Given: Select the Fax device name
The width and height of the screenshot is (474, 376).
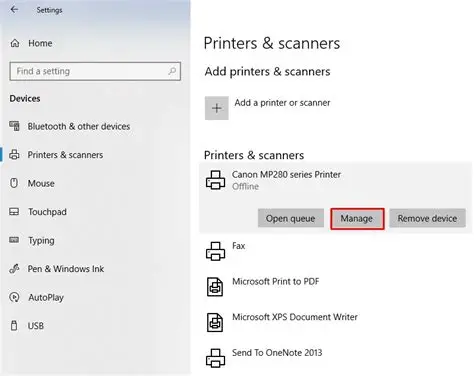Looking at the screenshot, I should 239,246.
